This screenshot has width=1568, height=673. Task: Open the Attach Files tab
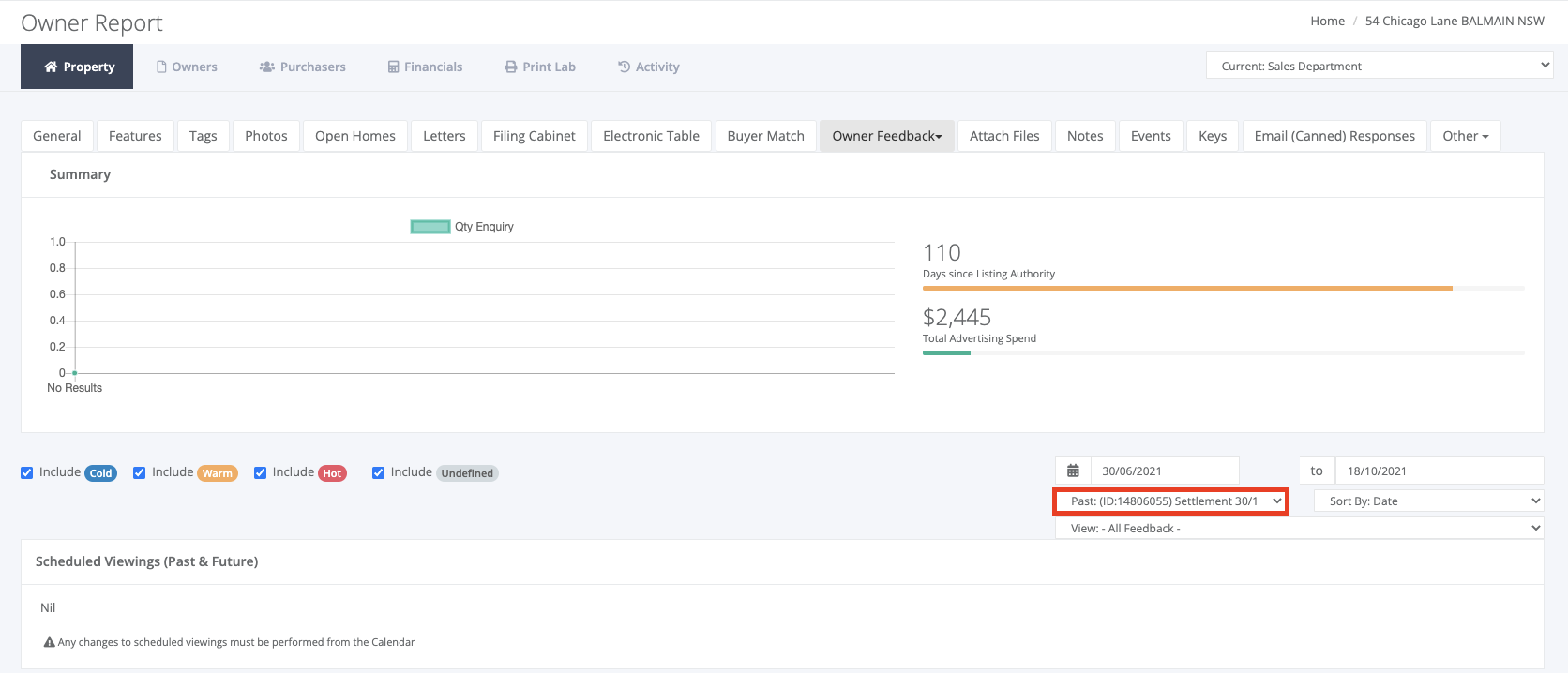point(1004,136)
